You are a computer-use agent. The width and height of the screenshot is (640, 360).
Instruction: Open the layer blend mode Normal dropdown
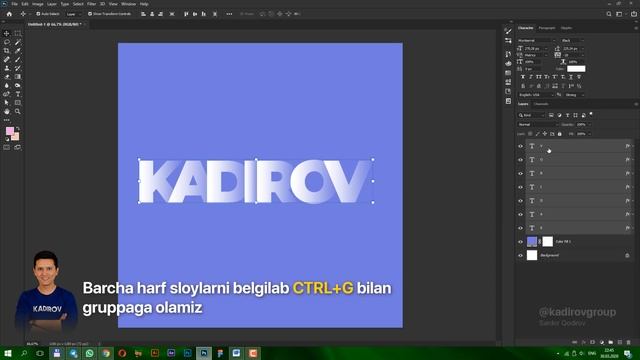click(538, 124)
